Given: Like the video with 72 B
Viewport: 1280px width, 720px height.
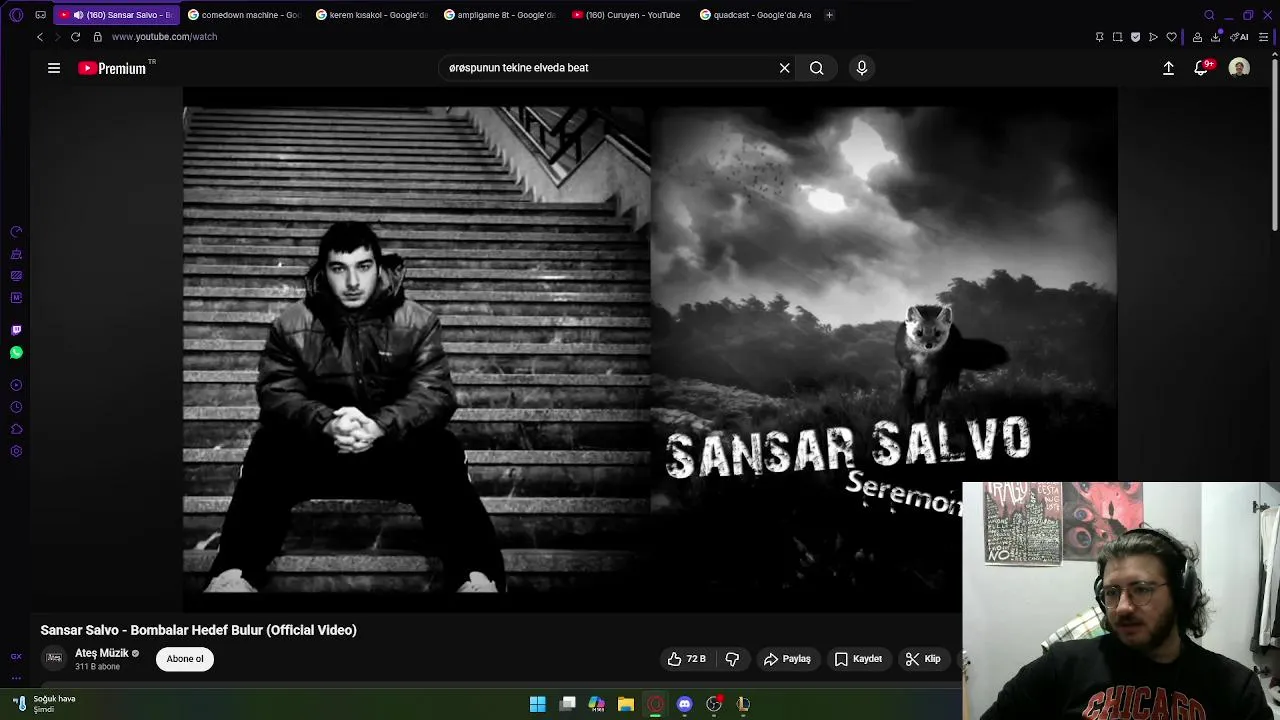Looking at the screenshot, I should (x=687, y=659).
